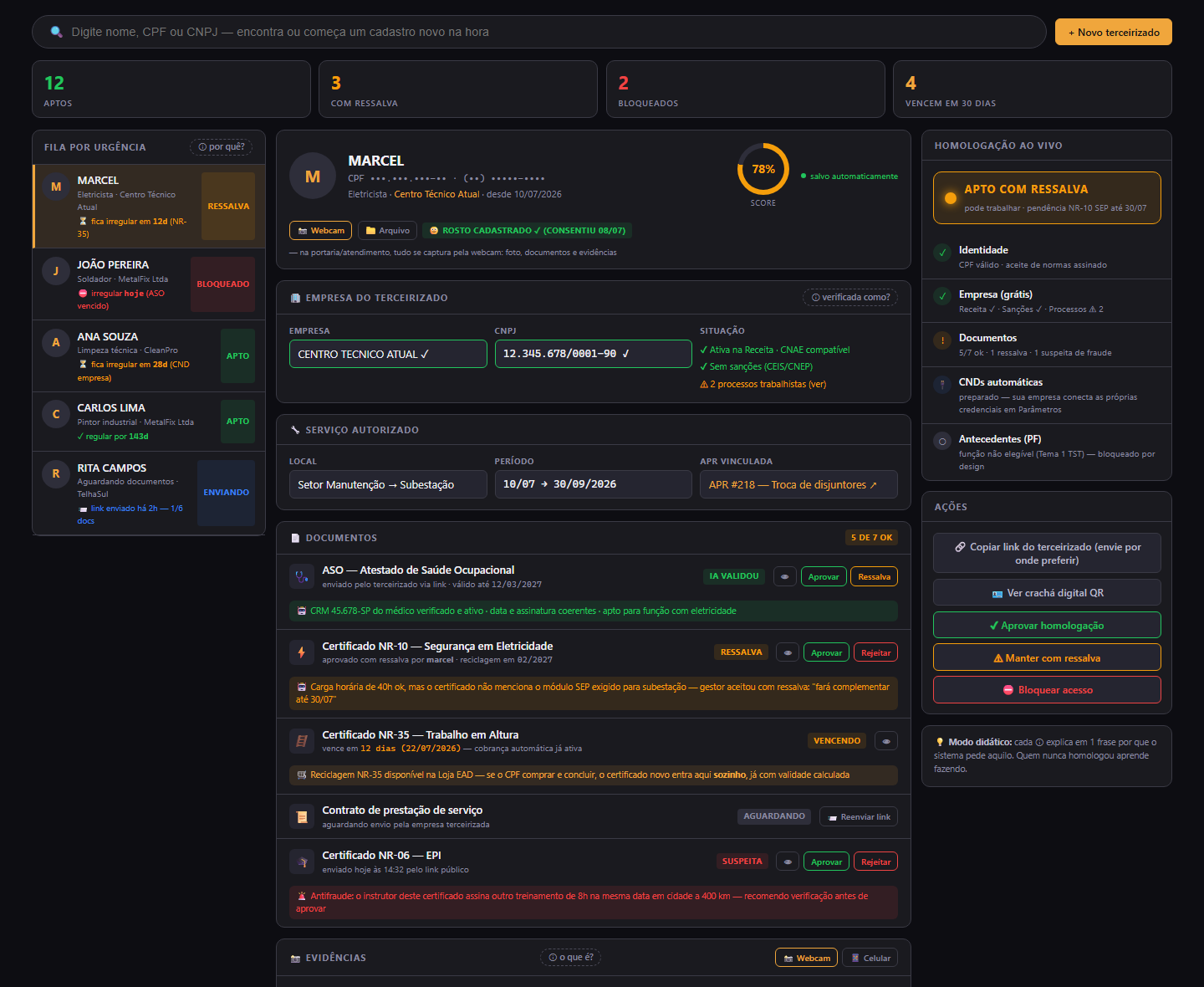Click the ASO stethoscope document icon
The width and height of the screenshot is (1204, 987).
[301, 576]
